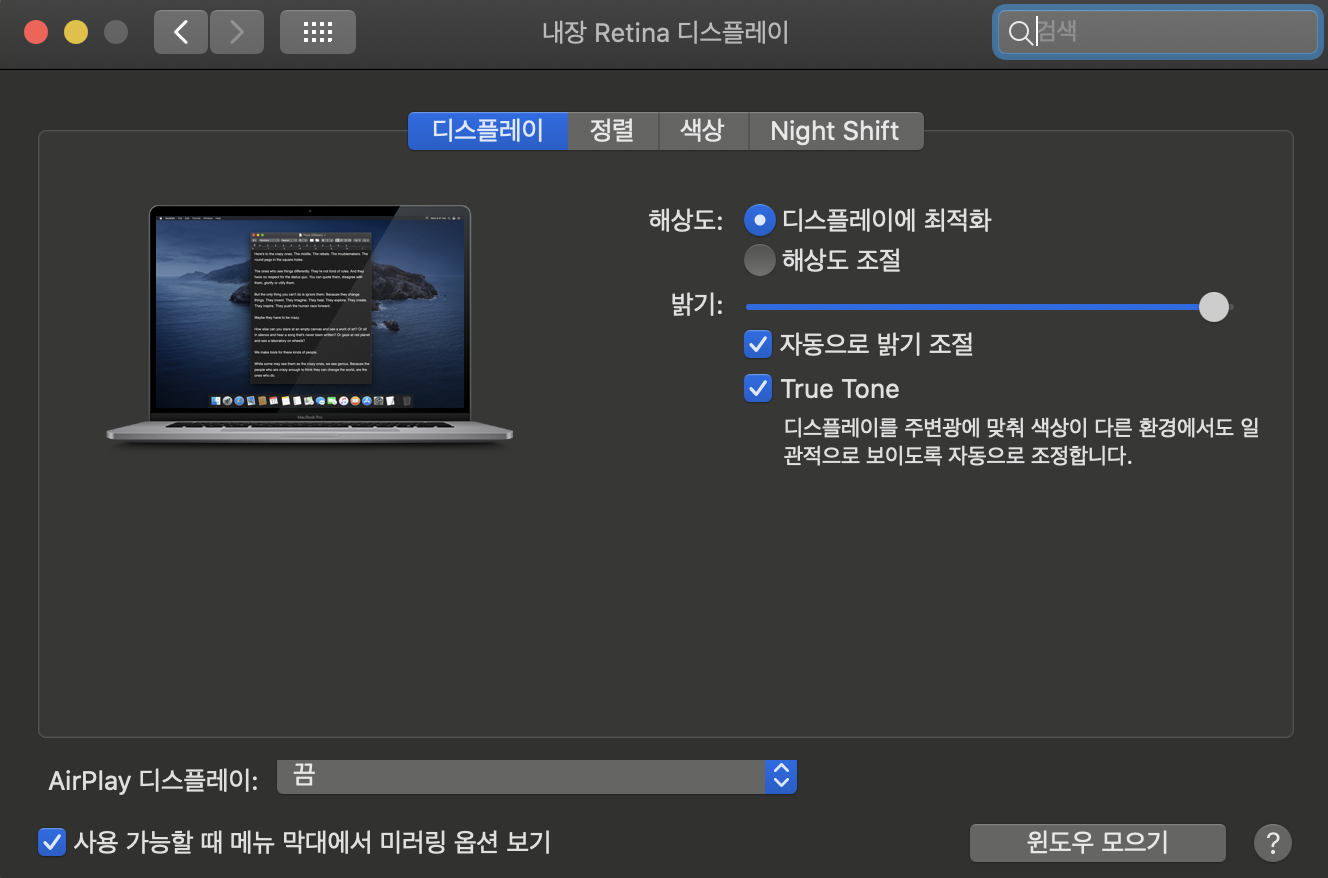Viewport: 1328px width, 878px height.
Task: Focus the 검색 search field
Action: [x=1159, y=33]
